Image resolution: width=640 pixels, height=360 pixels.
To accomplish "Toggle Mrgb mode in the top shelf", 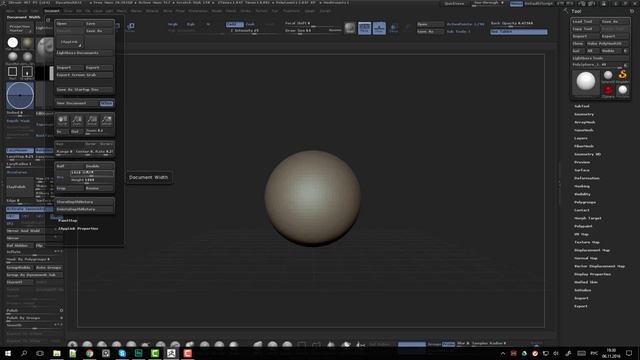I will point(173,24).
